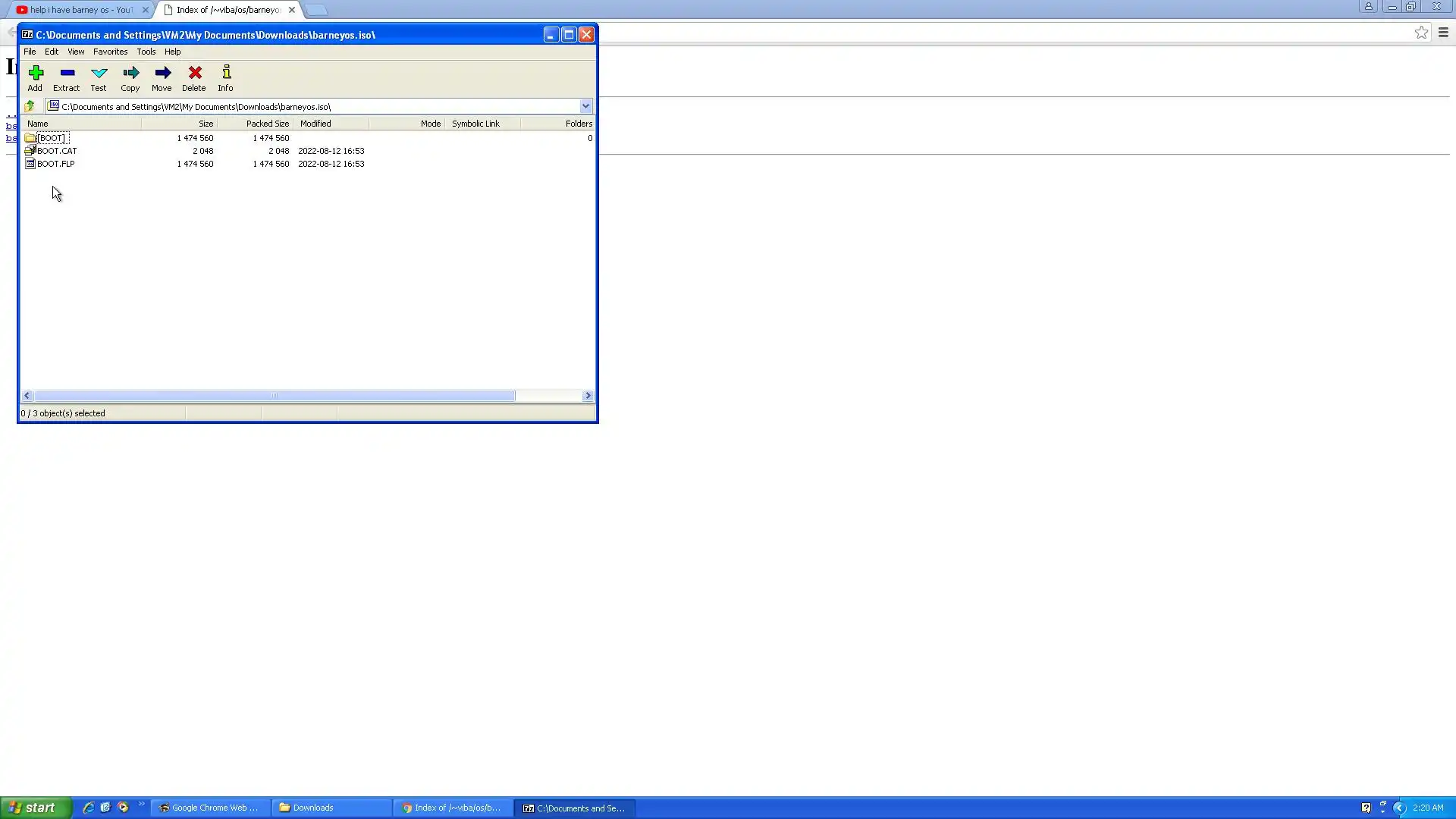Expand the address path dropdown
Image resolution: width=1456 pixels, height=819 pixels.
coord(585,106)
